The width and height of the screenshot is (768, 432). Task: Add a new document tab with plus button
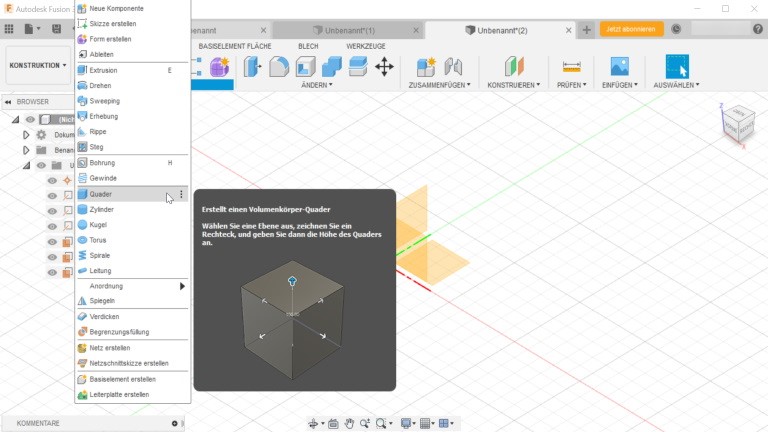coord(587,29)
